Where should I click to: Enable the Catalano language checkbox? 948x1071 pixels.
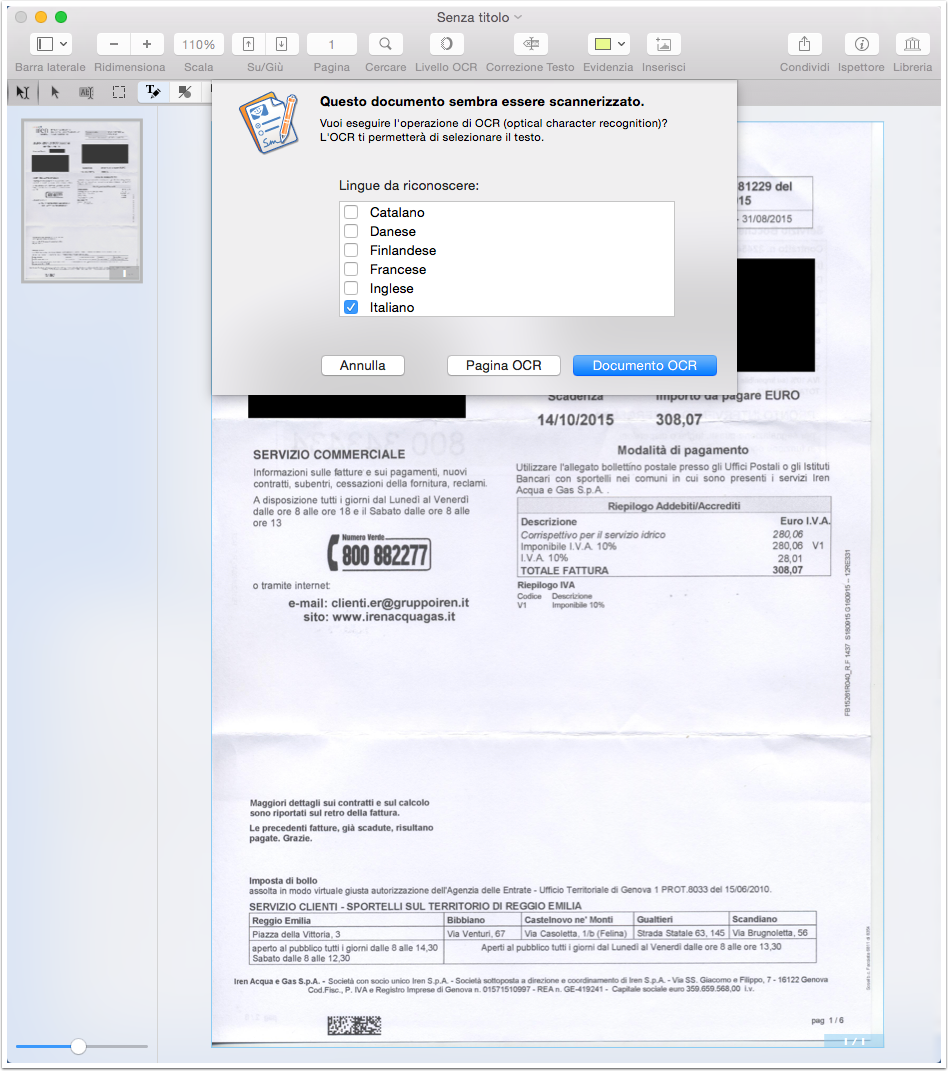(351, 212)
